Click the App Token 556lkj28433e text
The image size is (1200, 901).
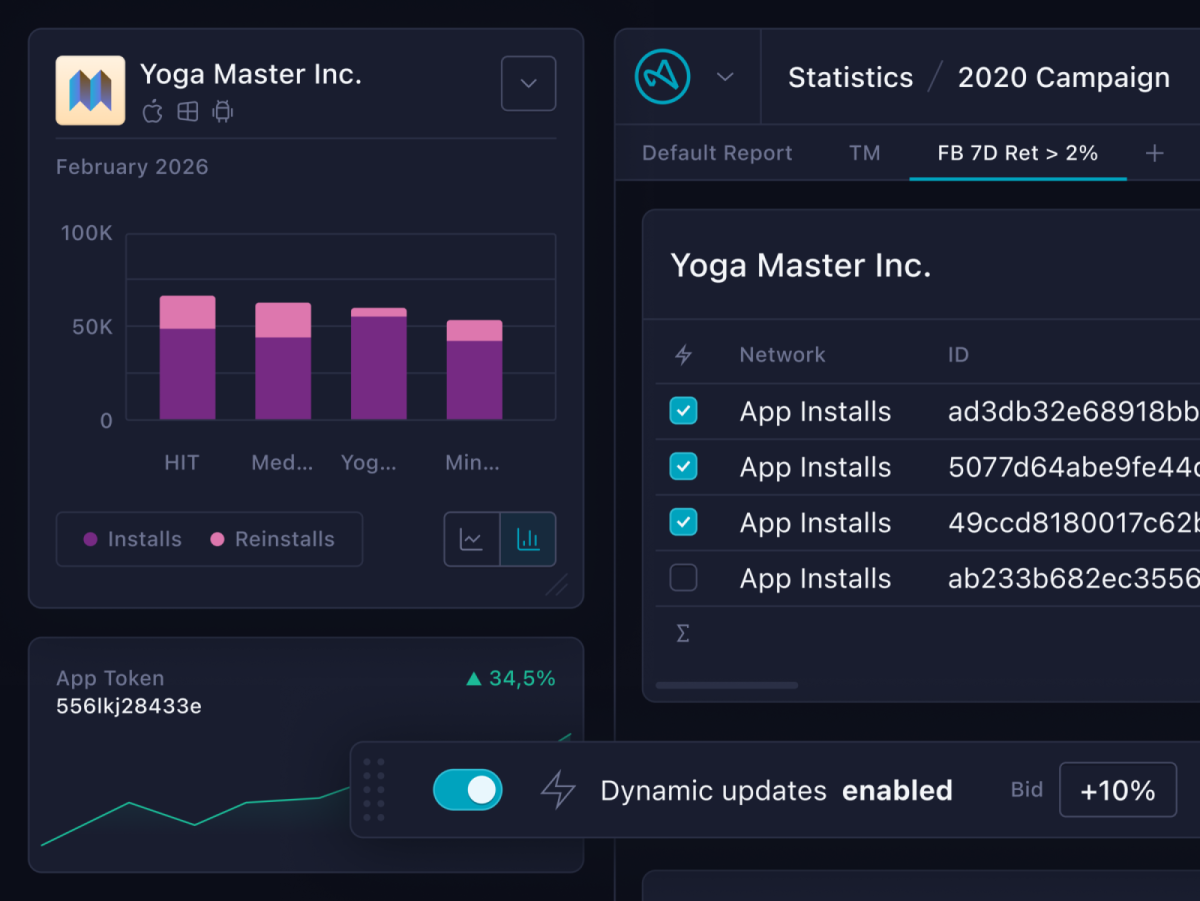tap(129, 706)
